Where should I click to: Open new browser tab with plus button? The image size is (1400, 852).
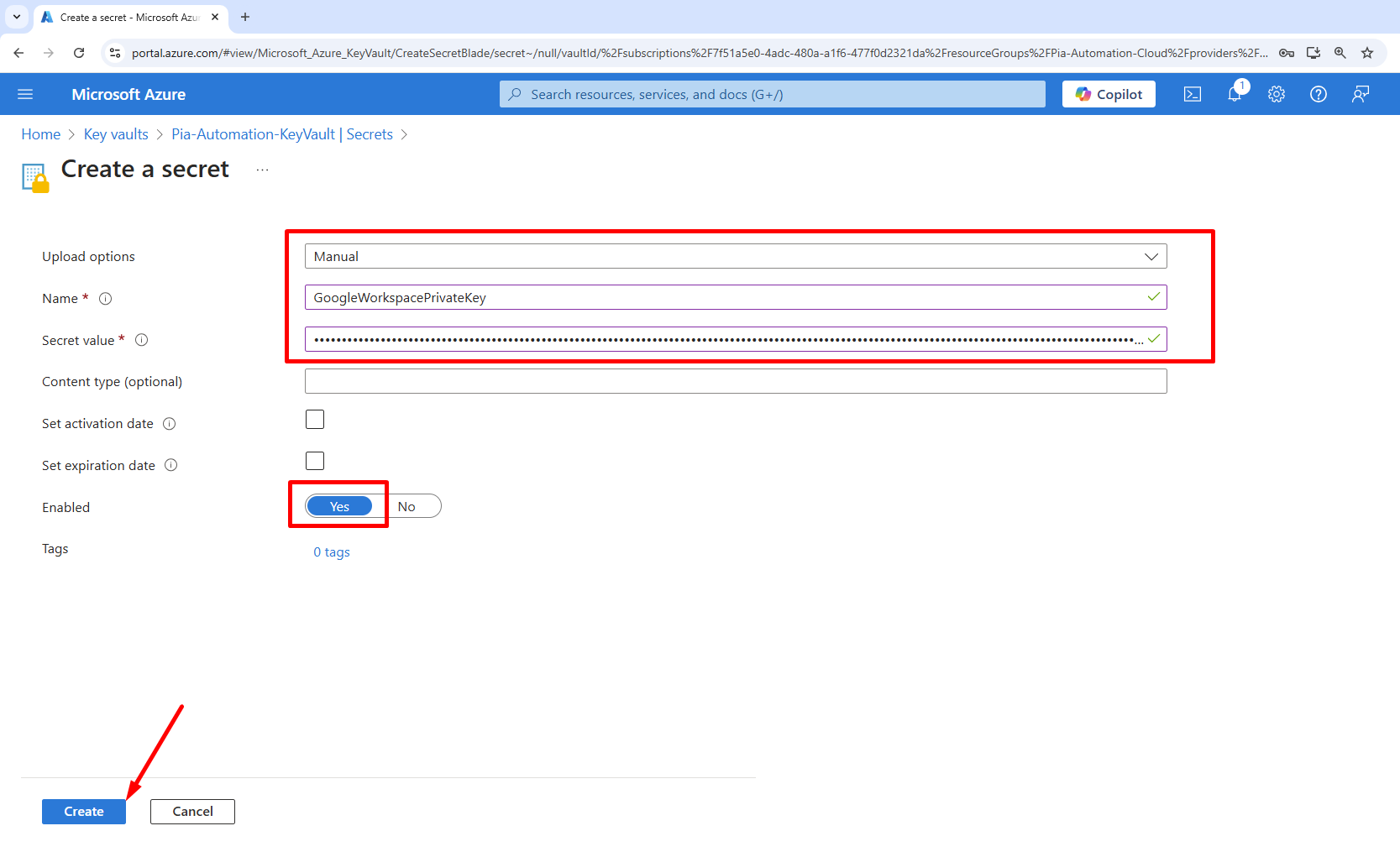245,17
